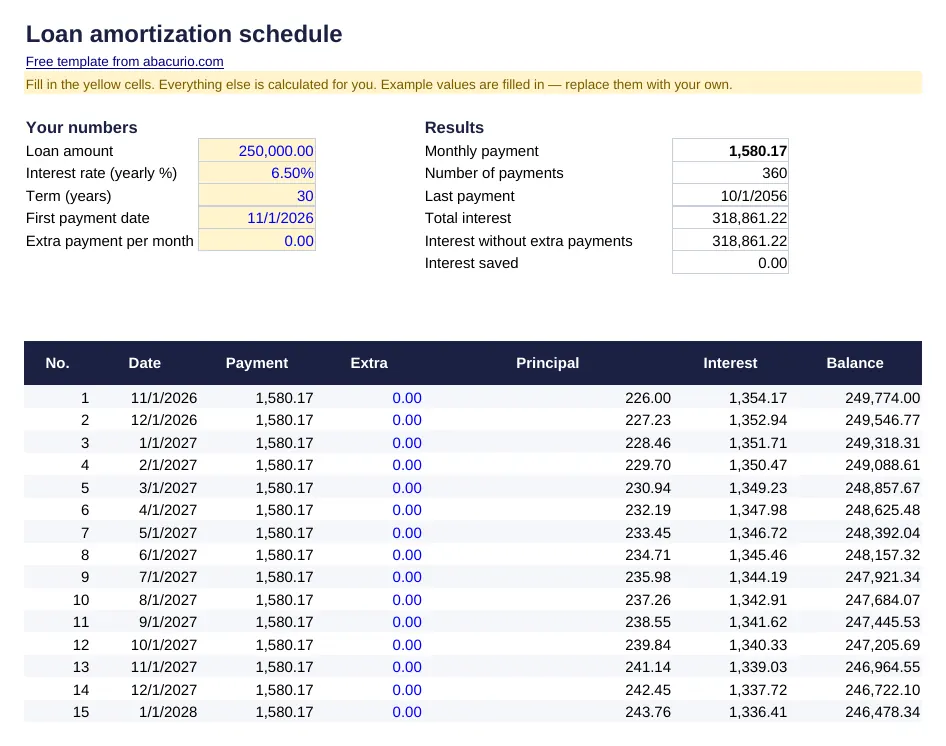Click the 'Interest' column header
Screen dimensions: 946x746
click(730, 363)
